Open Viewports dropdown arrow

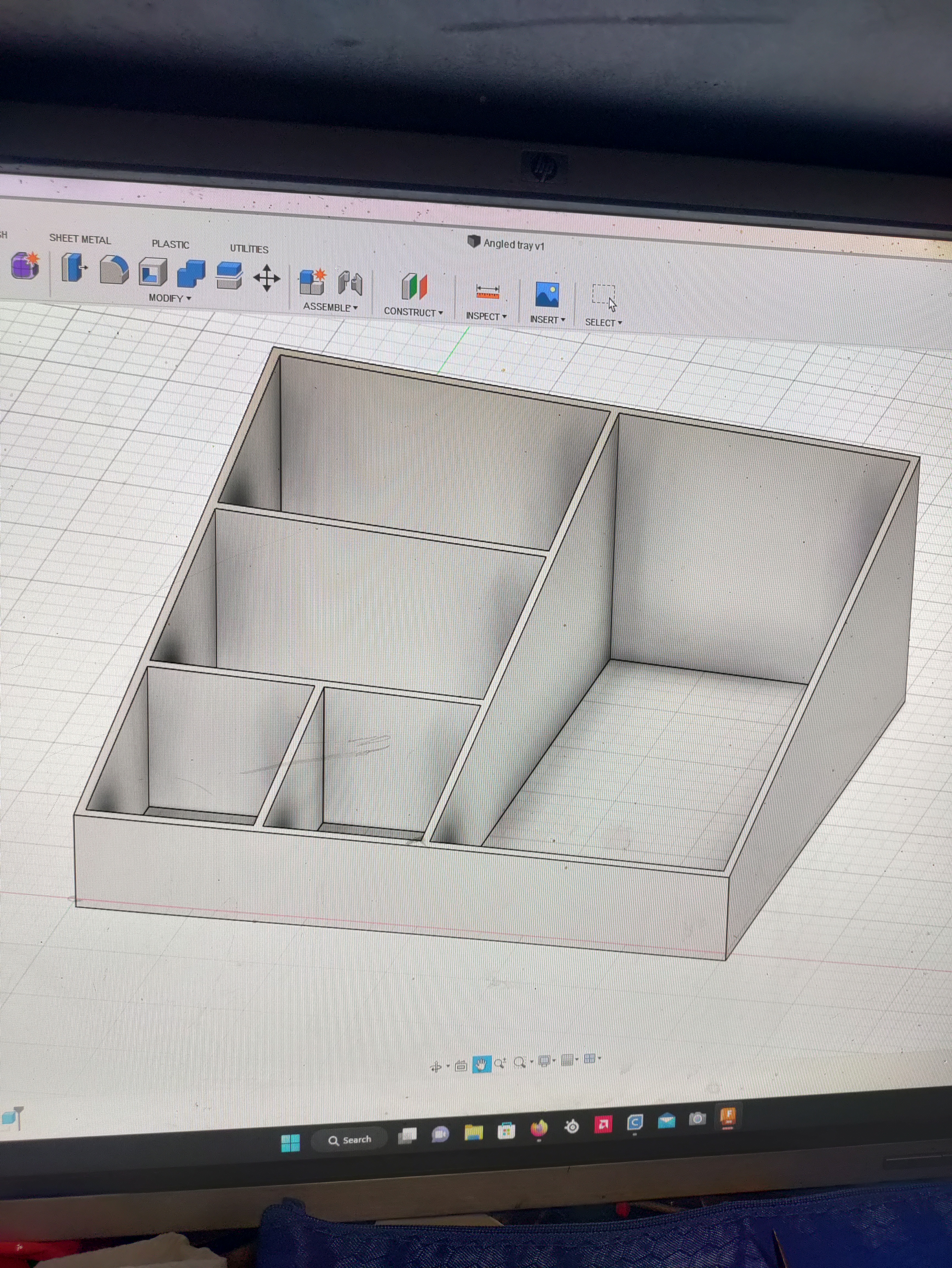[x=599, y=1058]
